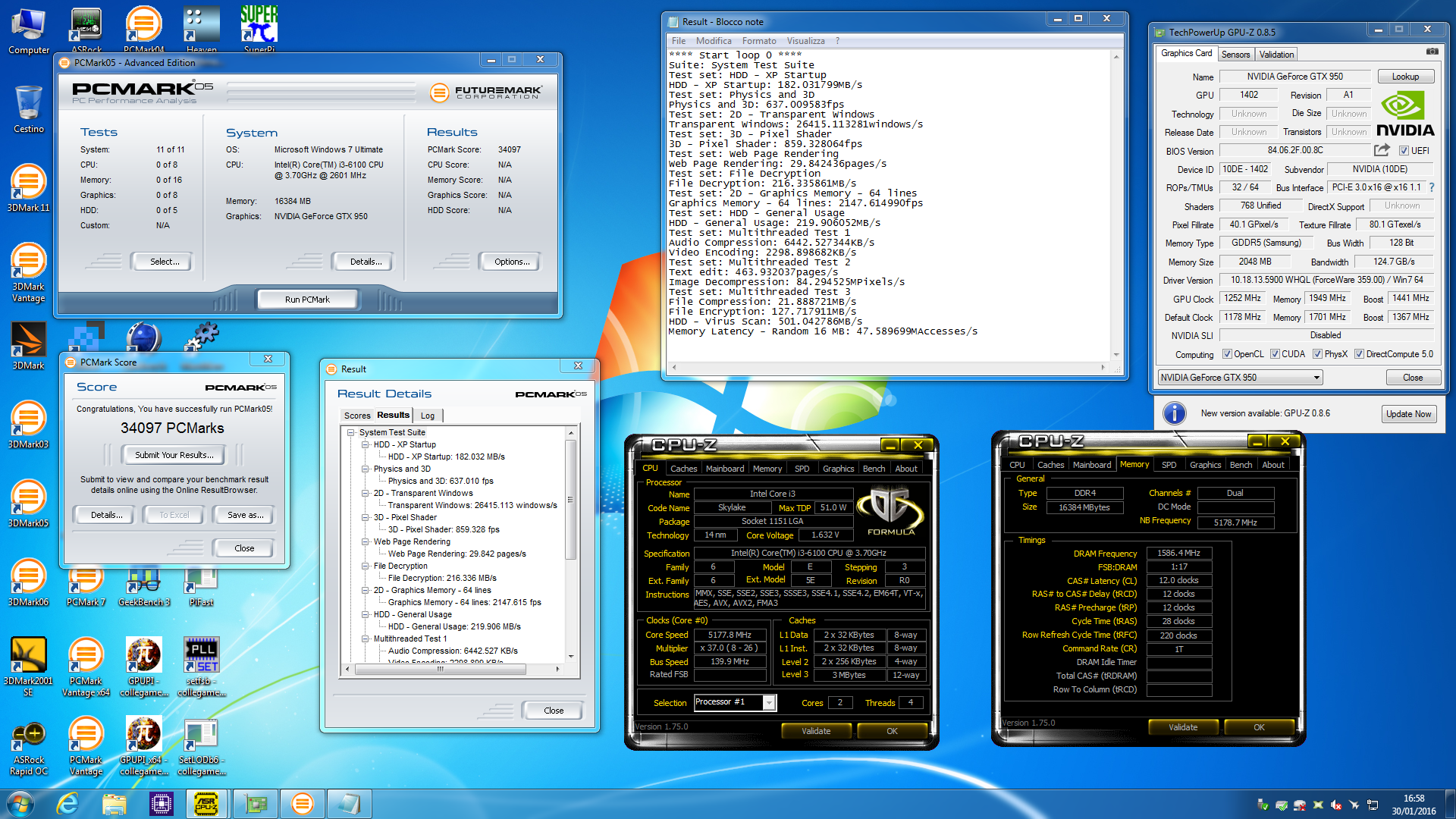Collapse the 2D - Transparent Windows node
The height and width of the screenshot is (819, 1456).
click(365, 493)
